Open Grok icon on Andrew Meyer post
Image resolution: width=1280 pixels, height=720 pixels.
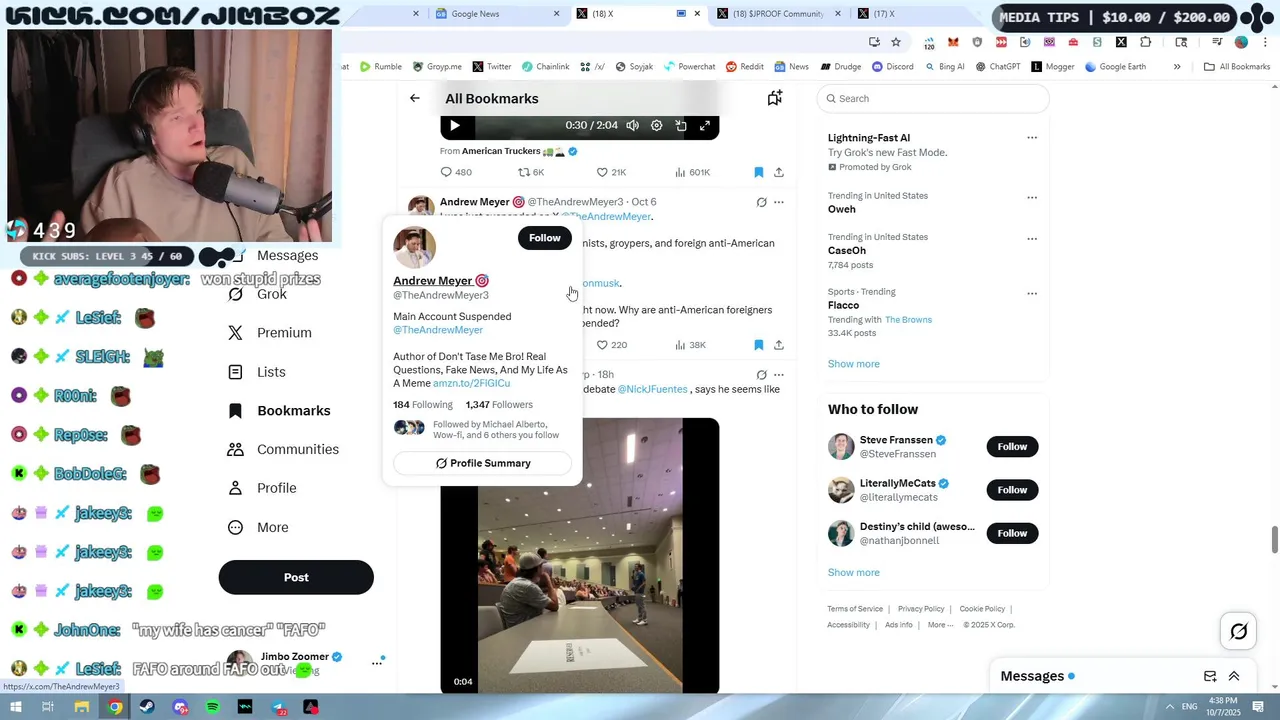(x=761, y=202)
